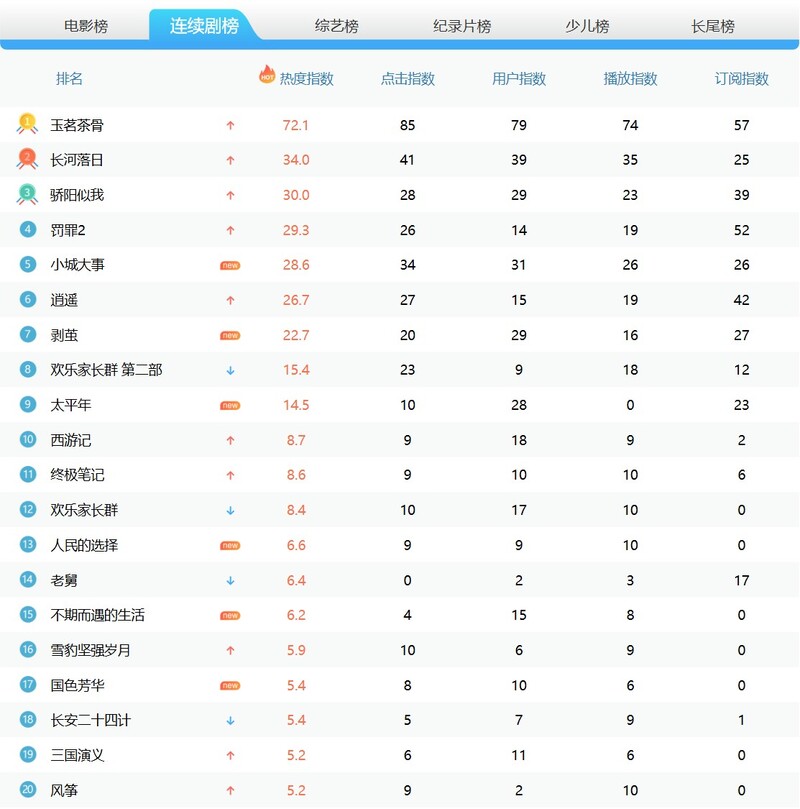800x809 pixels.
Task: Go to the 长尾榜 tab
Action: point(713,26)
